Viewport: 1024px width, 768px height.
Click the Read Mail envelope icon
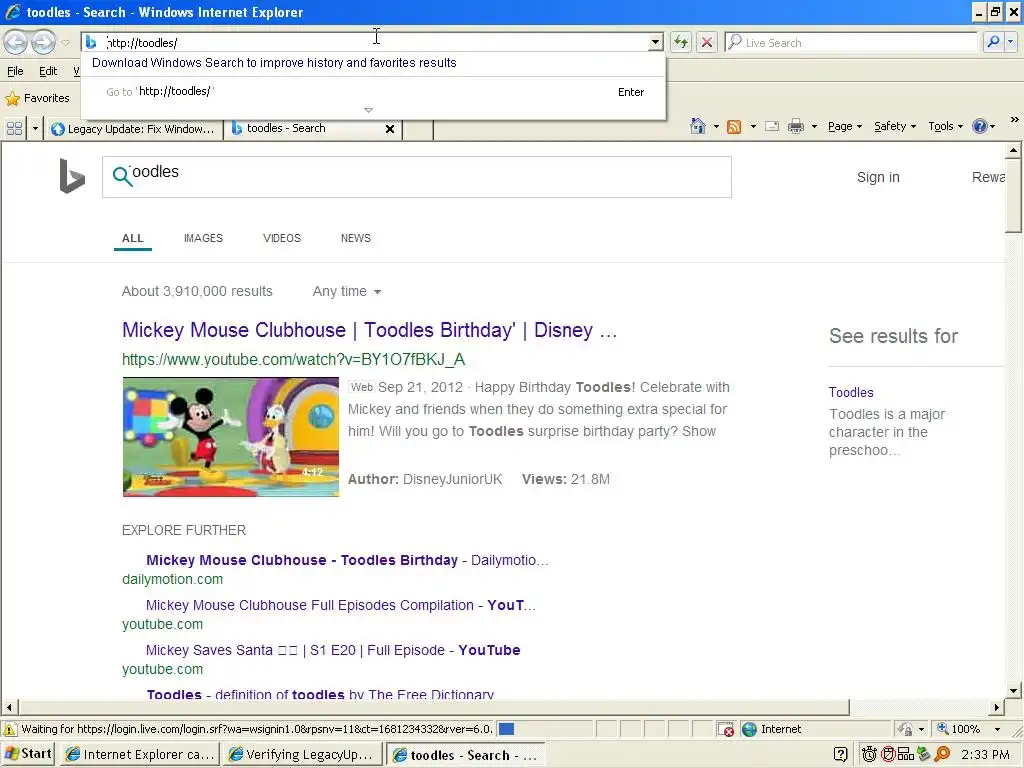772,127
